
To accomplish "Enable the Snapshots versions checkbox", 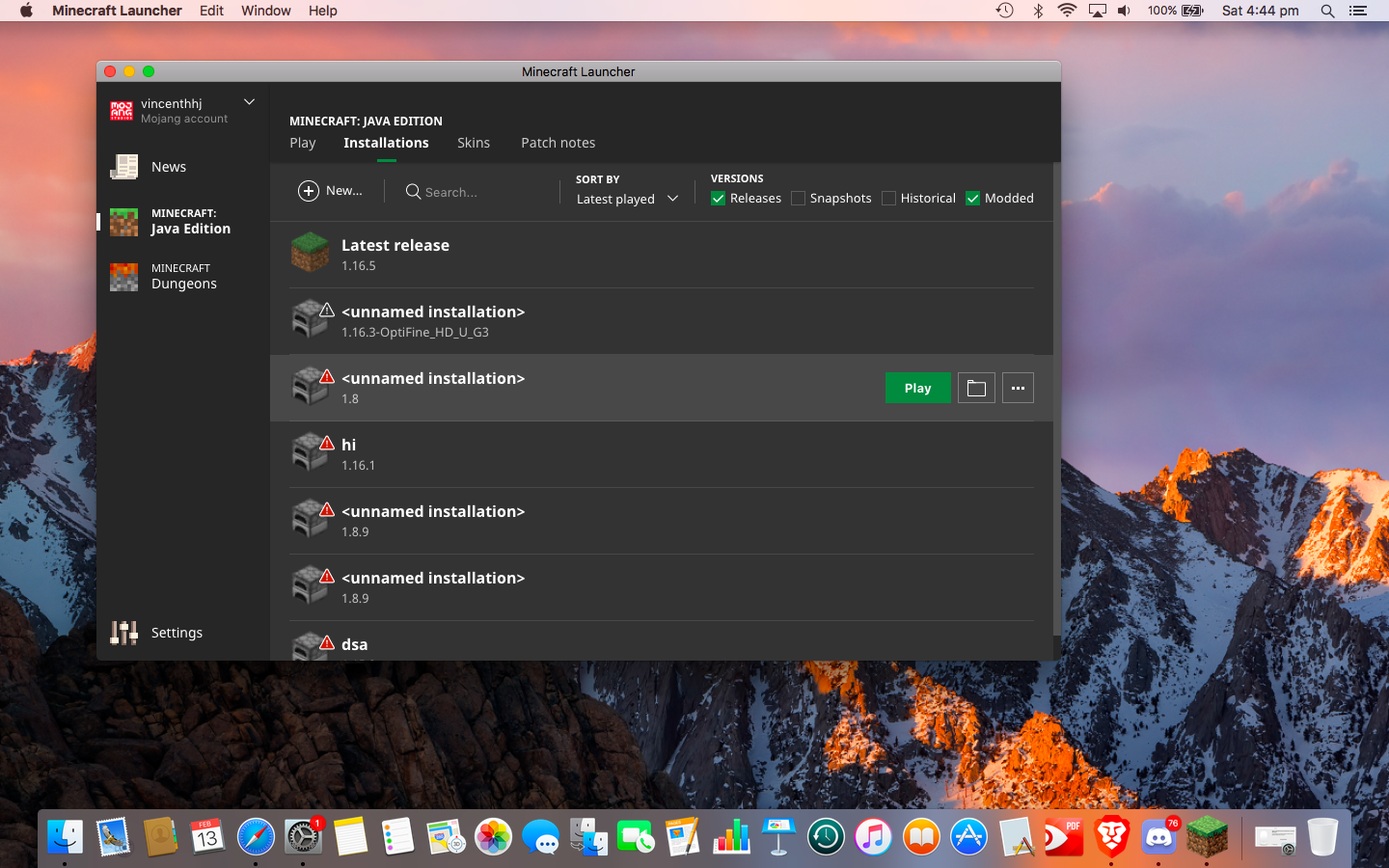I will click(x=798, y=199).
